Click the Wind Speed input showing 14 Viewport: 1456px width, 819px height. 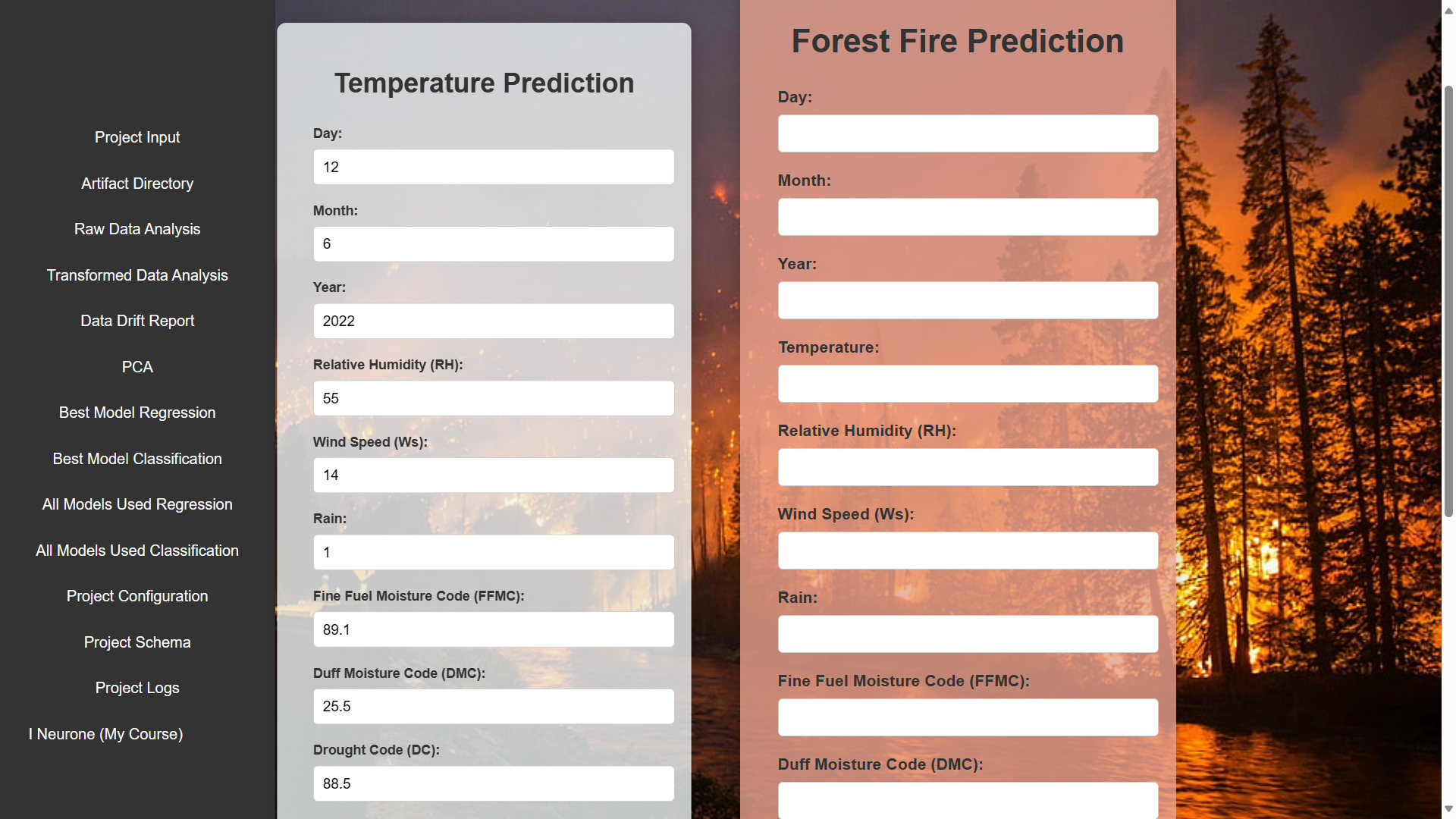tap(493, 475)
